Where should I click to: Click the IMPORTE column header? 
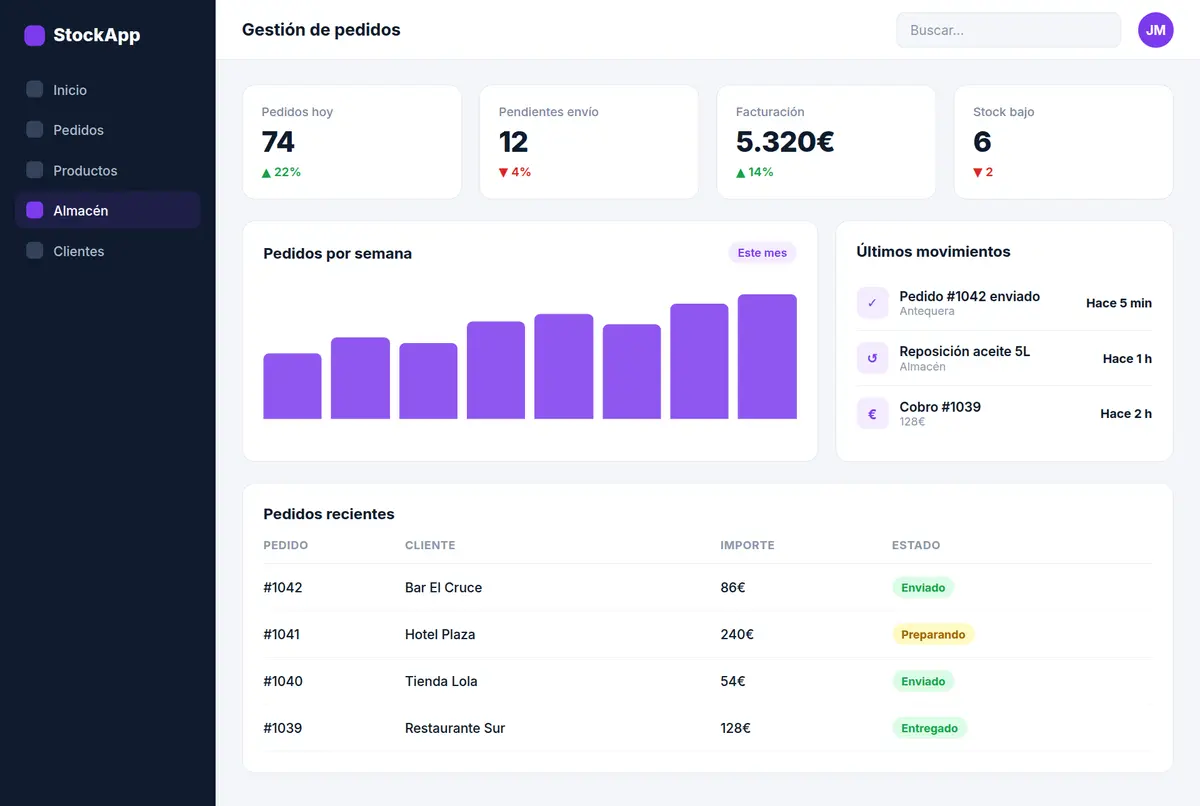747,545
